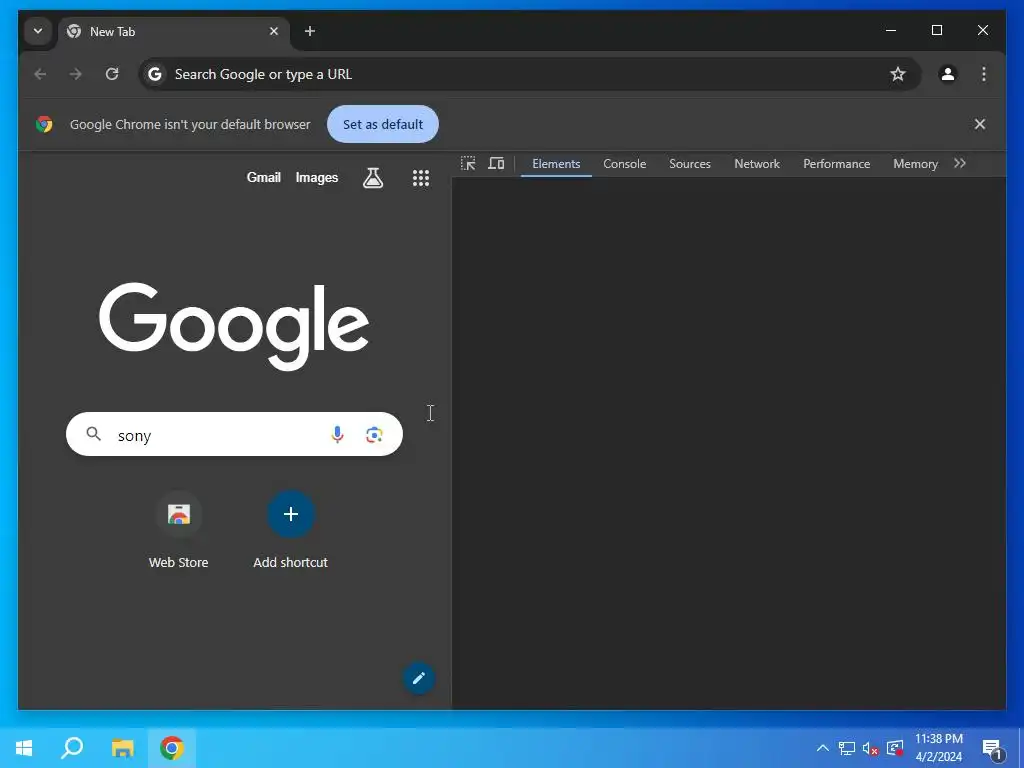This screenshot has width=1024, height=768.
Task: Open the Windows notification center
Action: [993, 748]
